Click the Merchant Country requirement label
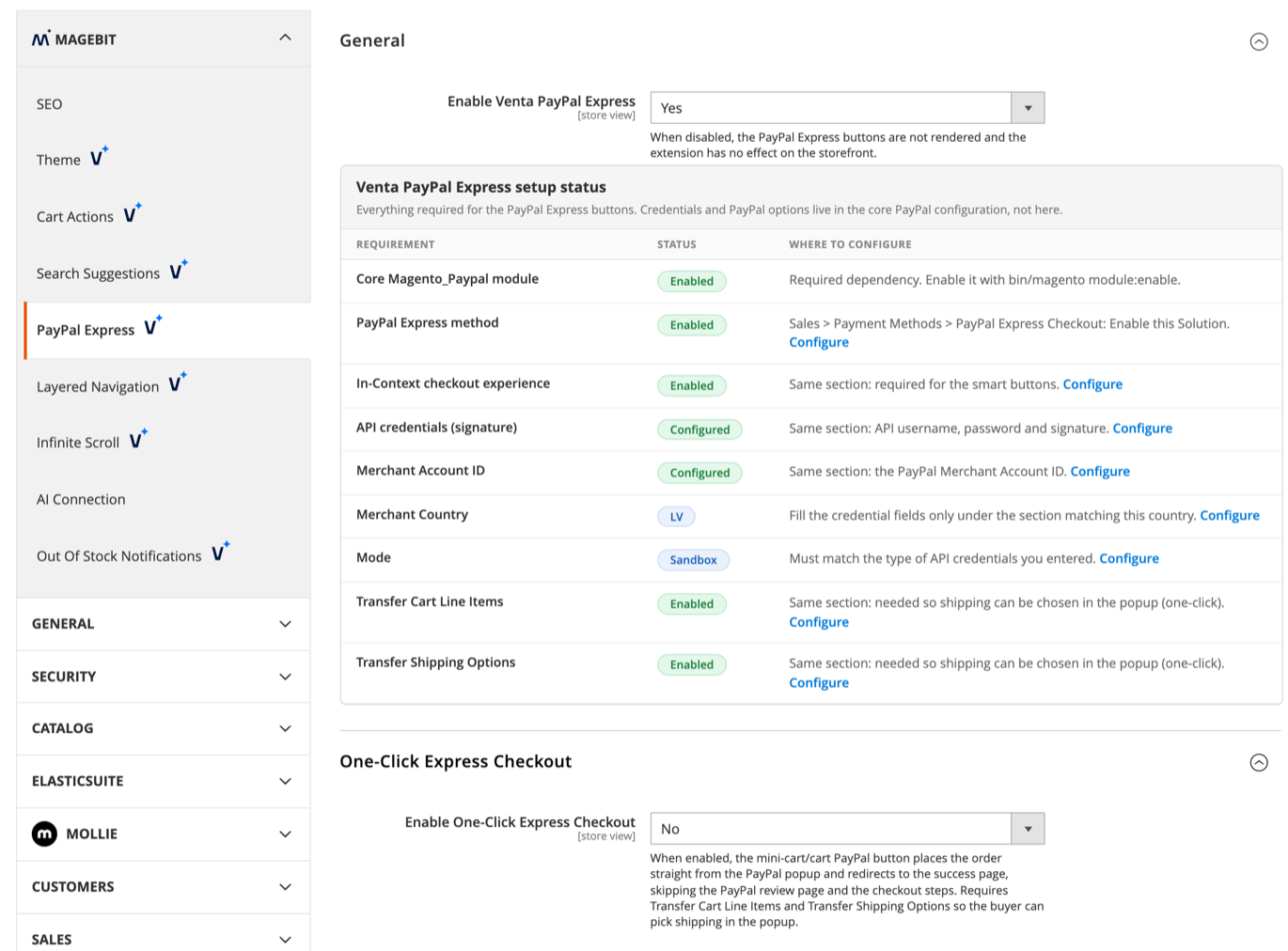The width and height of the screenshot is (1288, 951). coord(412,515)
